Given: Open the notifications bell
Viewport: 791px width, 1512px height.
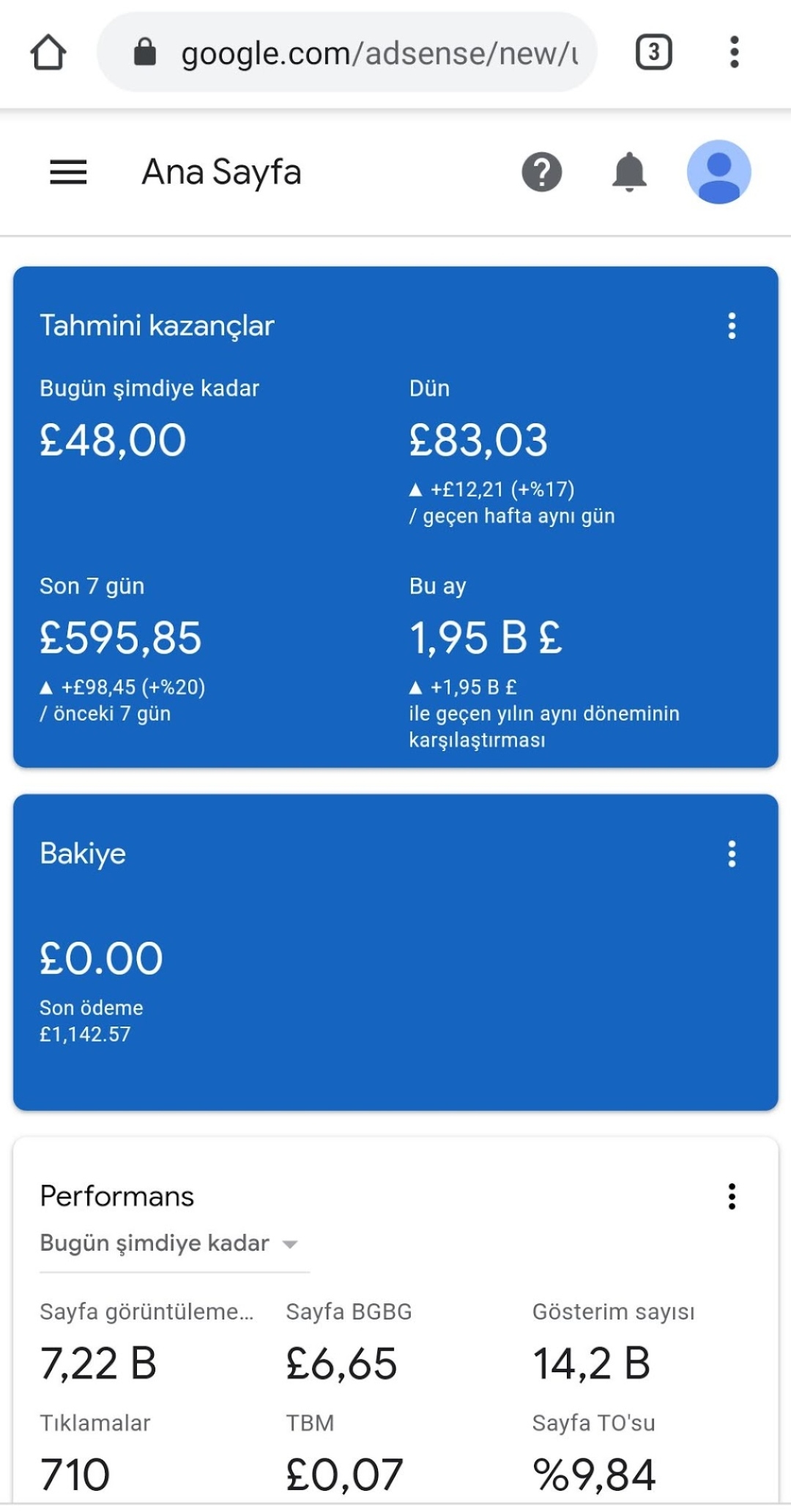Looking at the screenshot, I should [x=629, y=172].
